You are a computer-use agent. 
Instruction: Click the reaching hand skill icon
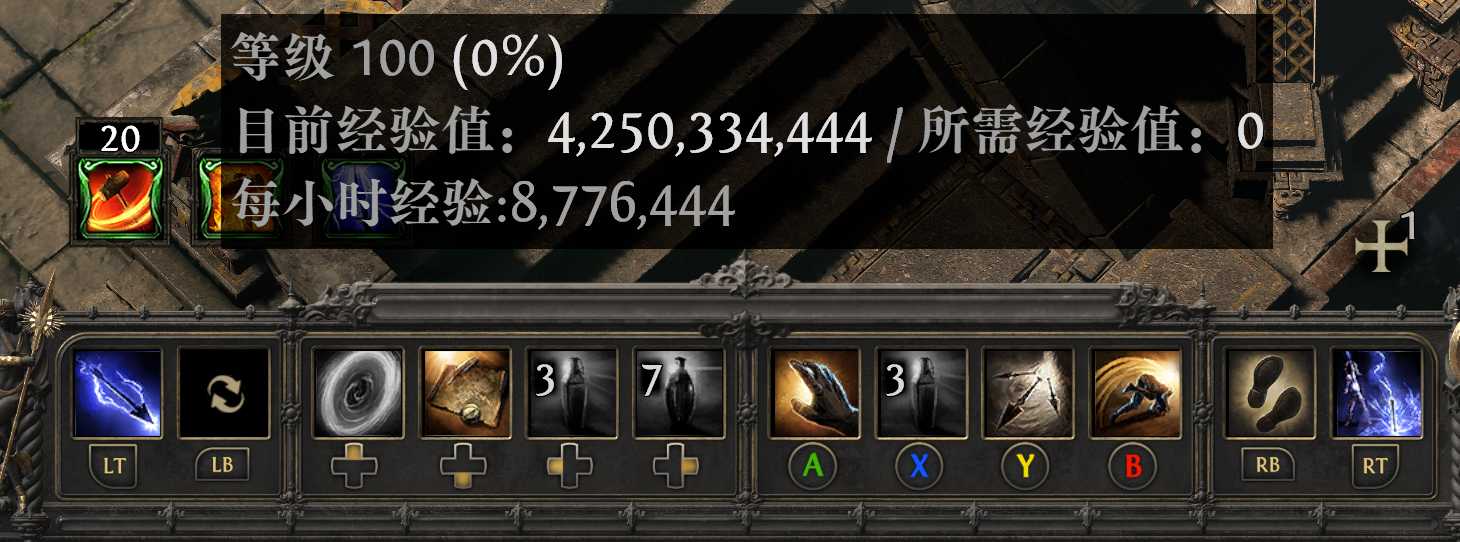click(814, 393)
